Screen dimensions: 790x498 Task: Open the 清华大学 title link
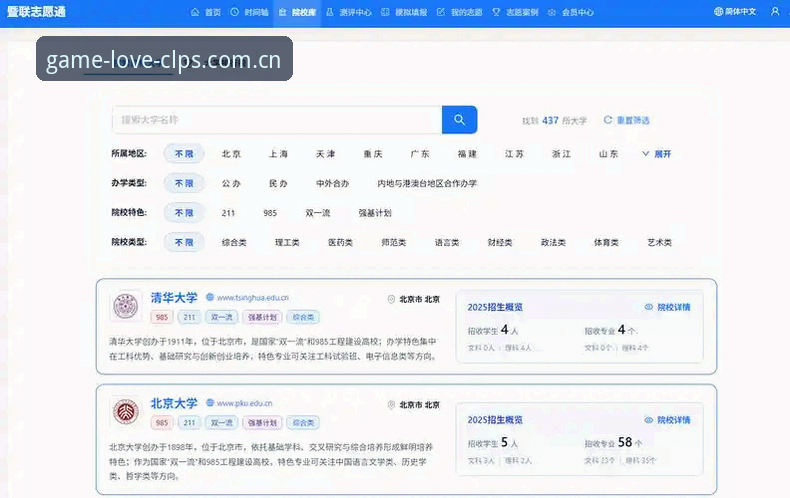pyautogui.click(x=174, y=297)
